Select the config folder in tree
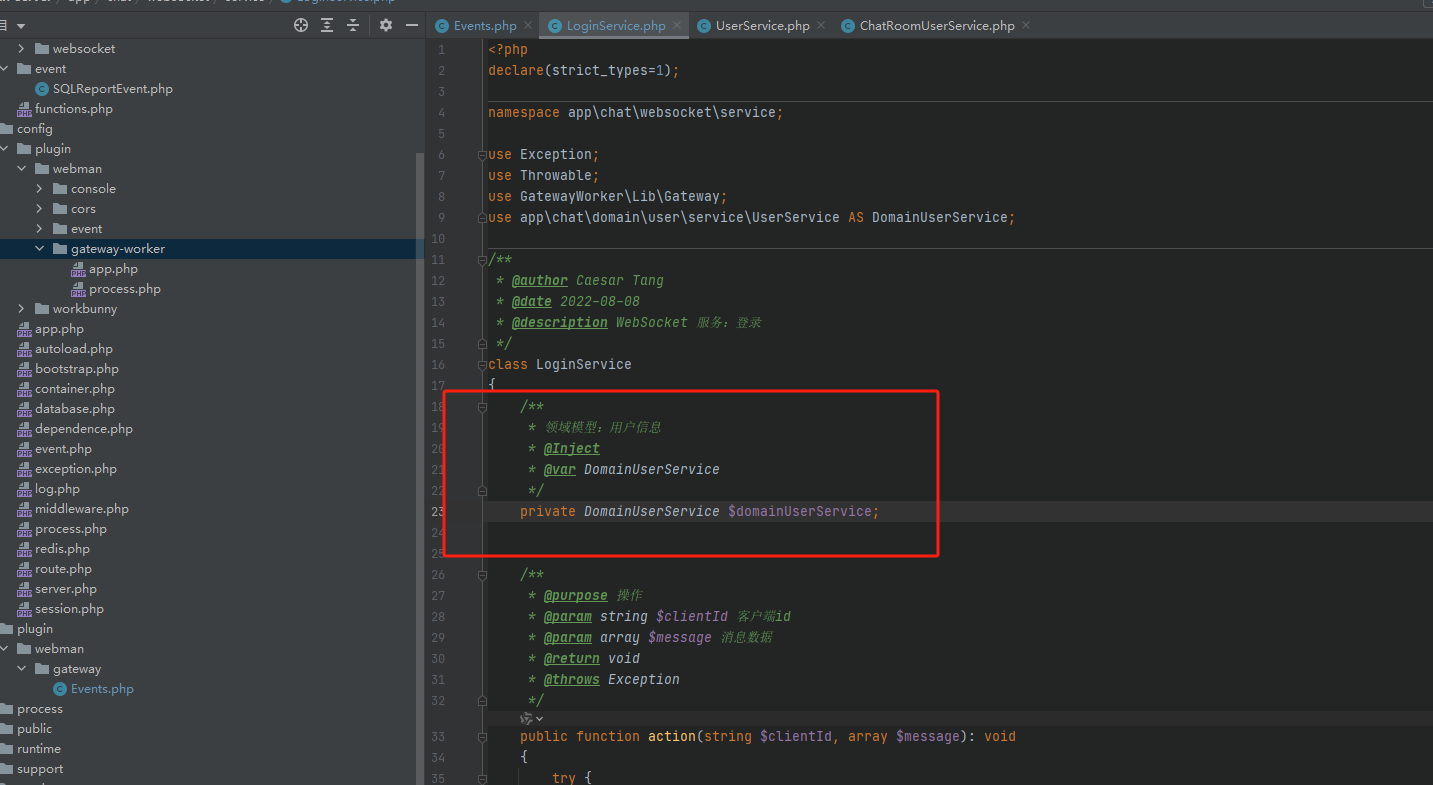This screenshot has height=785, width=1433. [35, 129]
